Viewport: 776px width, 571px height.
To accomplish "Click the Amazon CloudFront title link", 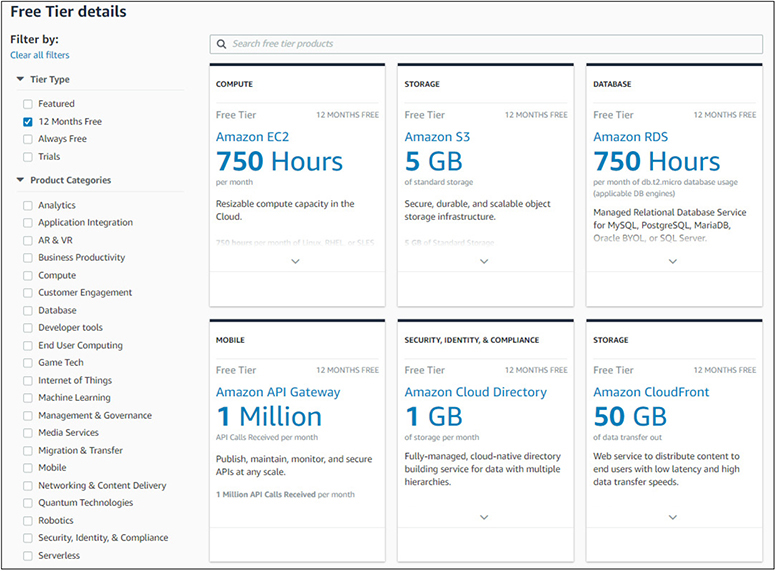I will pos(650,392).
